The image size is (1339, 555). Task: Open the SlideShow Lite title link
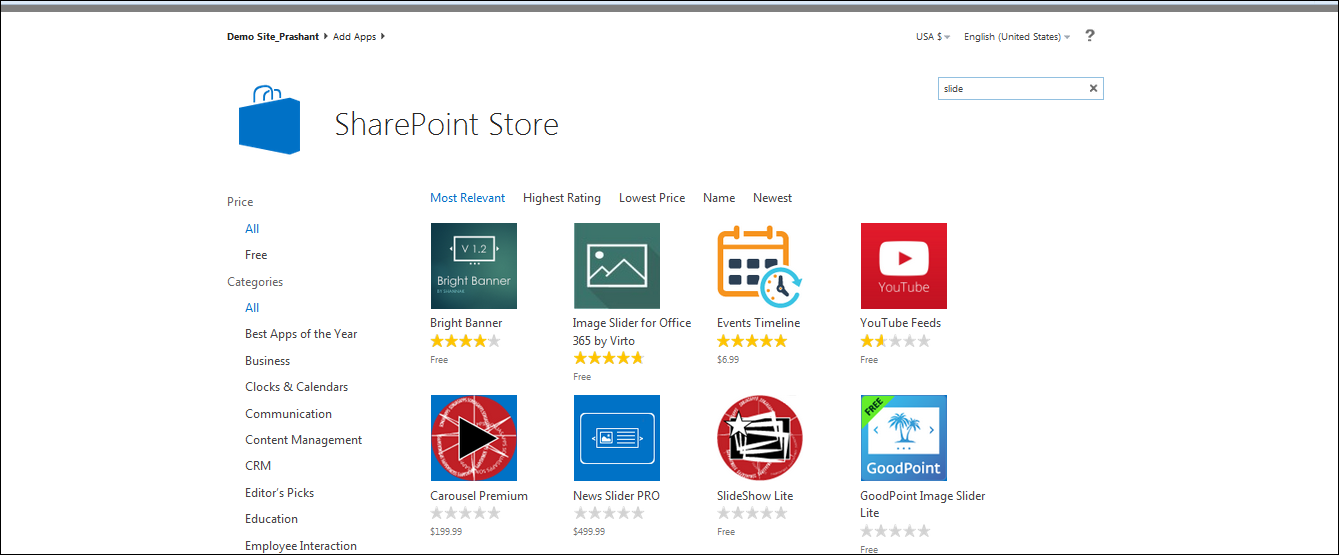tap(755, 496)
